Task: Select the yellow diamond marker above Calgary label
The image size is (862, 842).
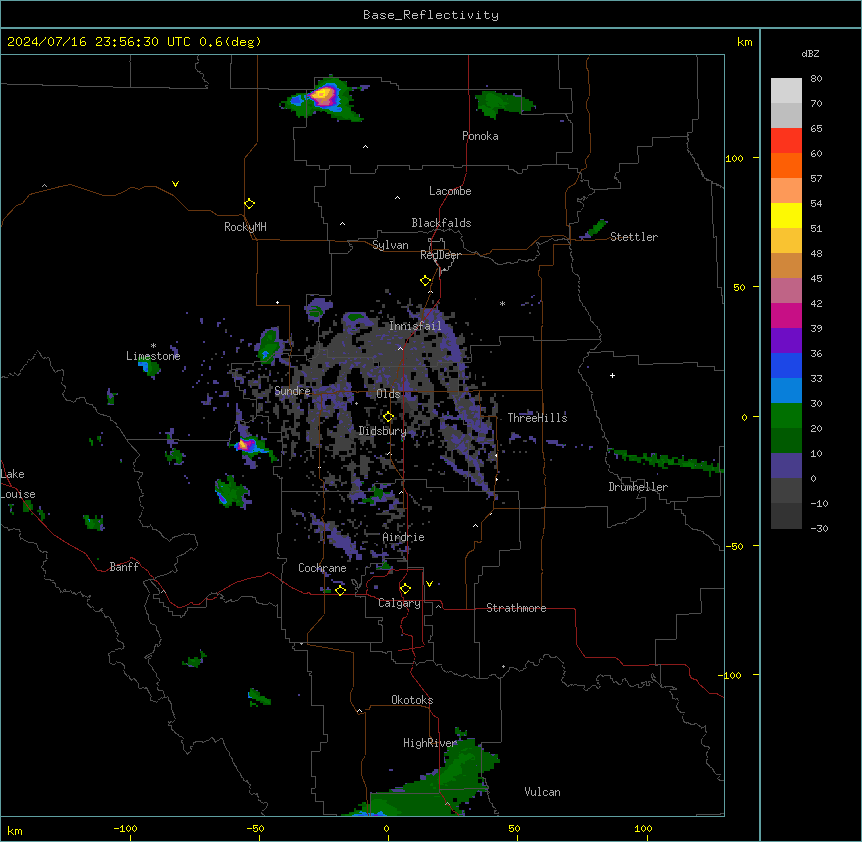Action: click(x=405, y=589)
